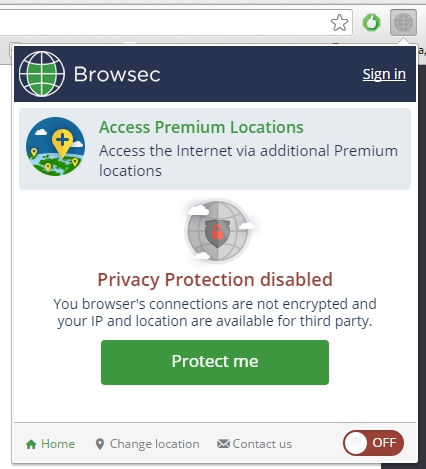Open Change location in the footer
The width and height of the screenshot is (426, 469).
(155, 444)
